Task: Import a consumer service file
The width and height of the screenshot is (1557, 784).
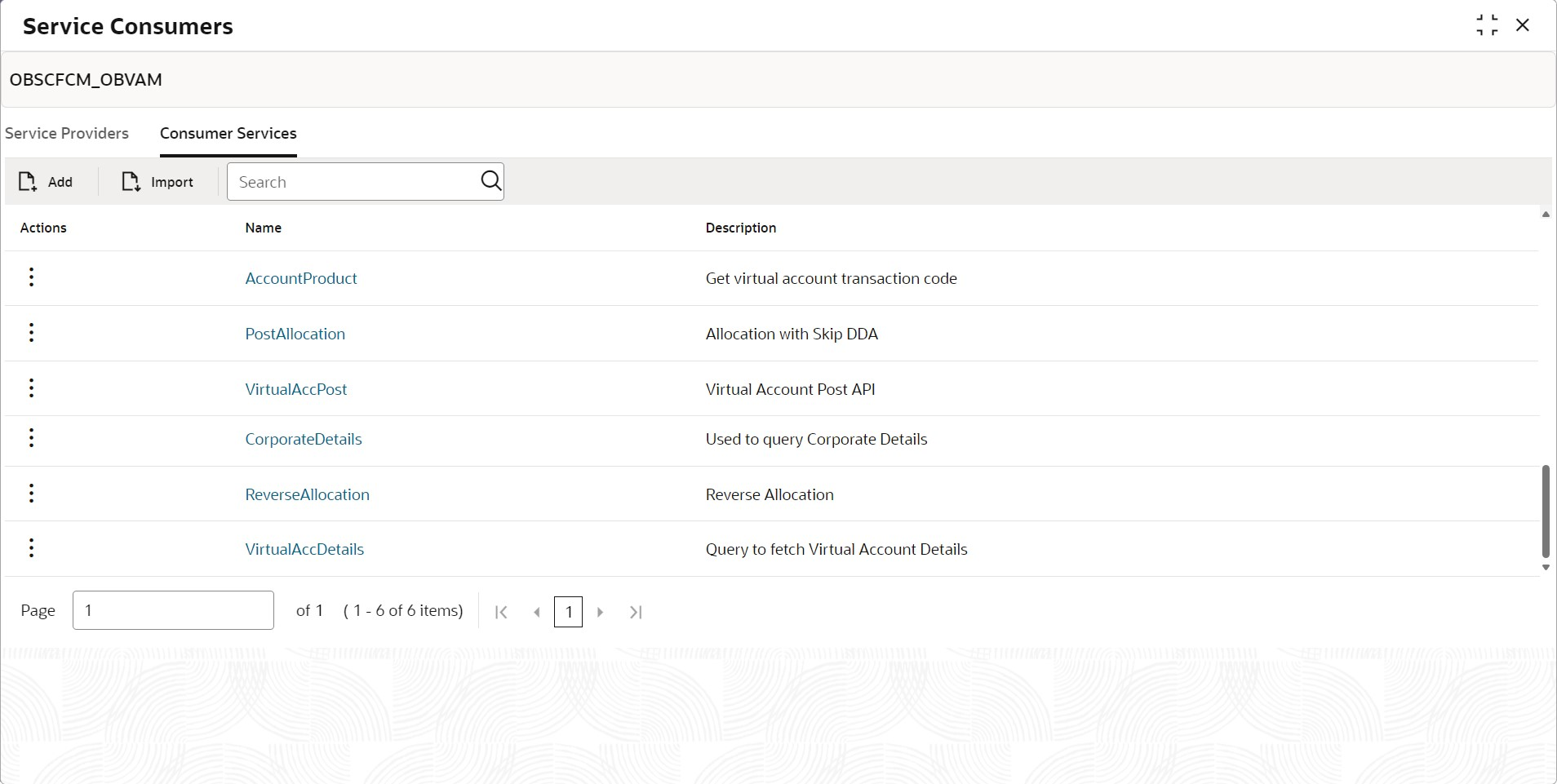Action: point(157,182)
